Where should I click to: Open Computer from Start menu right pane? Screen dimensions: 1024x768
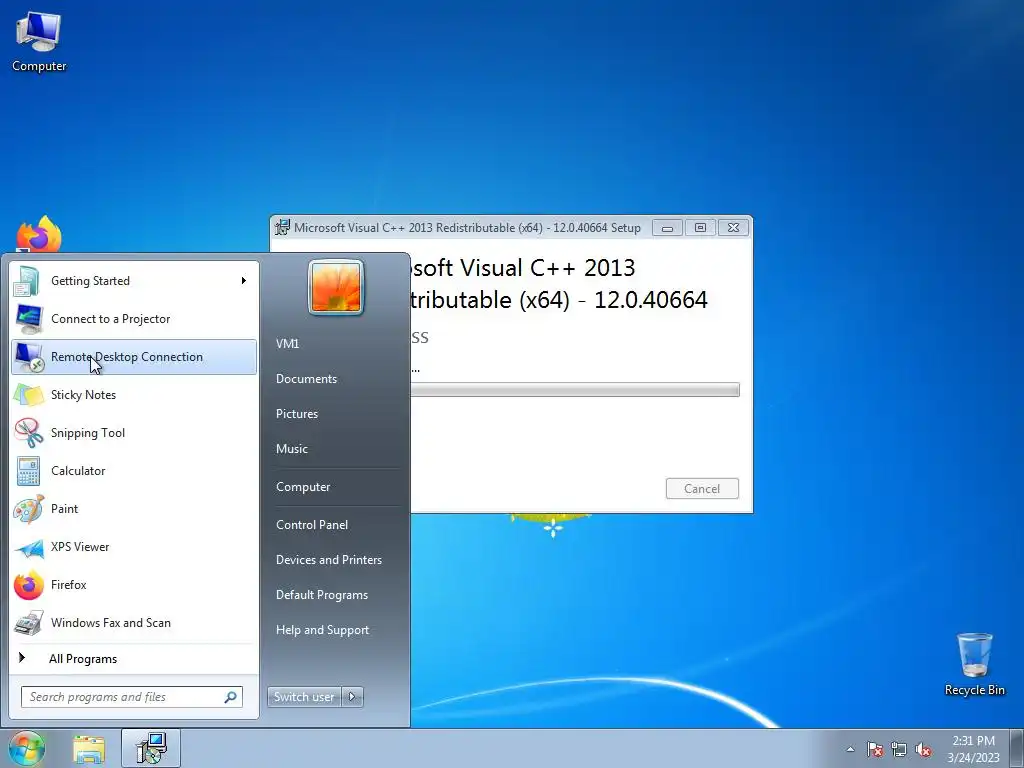(x=303, y=487)
